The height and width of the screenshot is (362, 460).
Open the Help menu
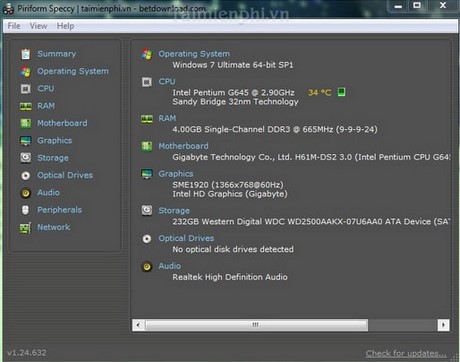coord(65,26)
